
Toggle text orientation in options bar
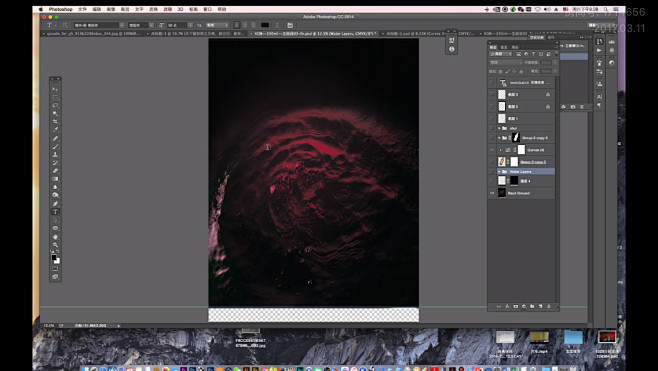(65, 25)
